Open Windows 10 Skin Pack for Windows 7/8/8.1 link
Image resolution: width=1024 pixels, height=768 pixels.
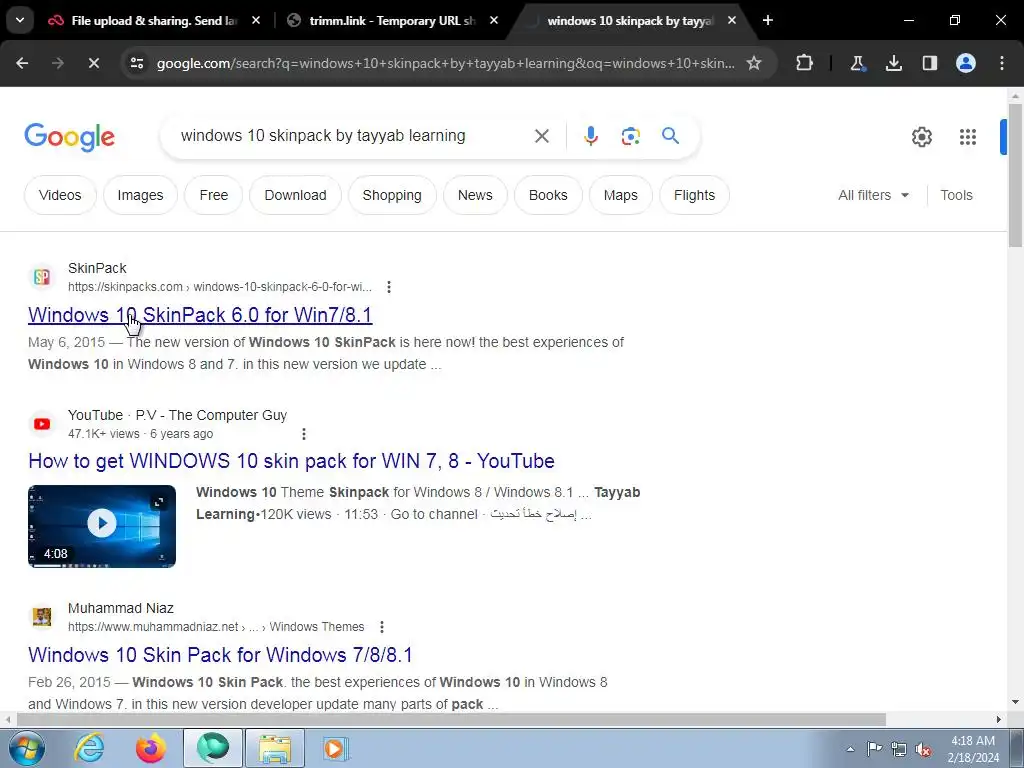[x=220, y=654]
